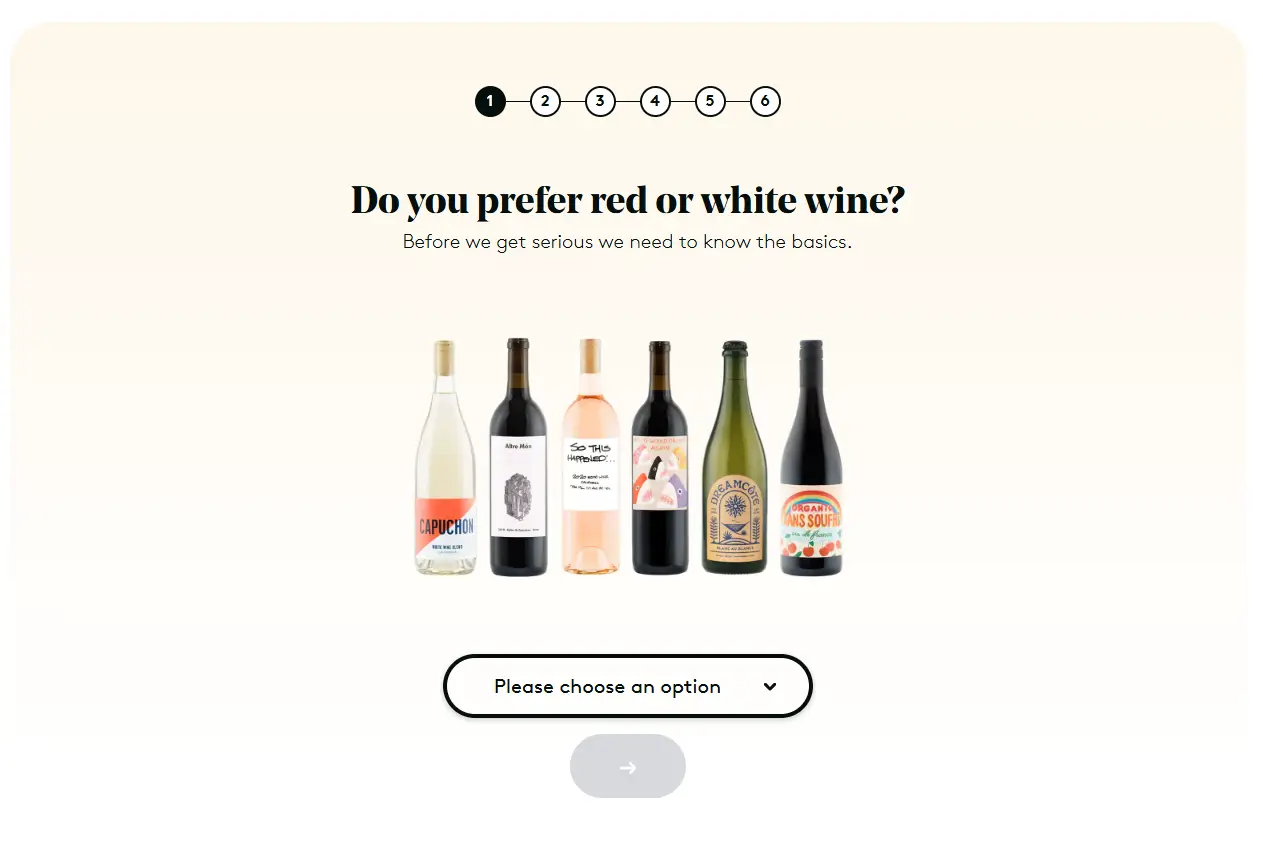Select step 3 in the progress indicator

coord(600,101)
